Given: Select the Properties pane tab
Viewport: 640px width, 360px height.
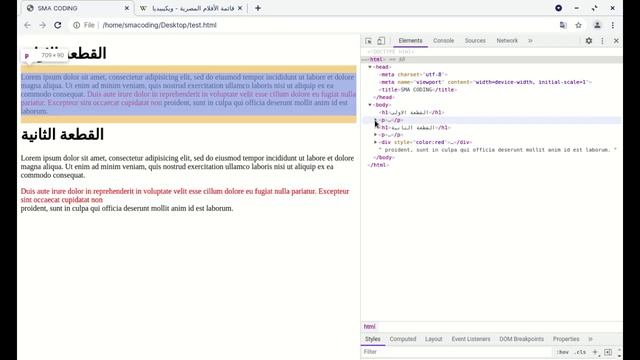Looking at the screenshot, I should point(566,339).
